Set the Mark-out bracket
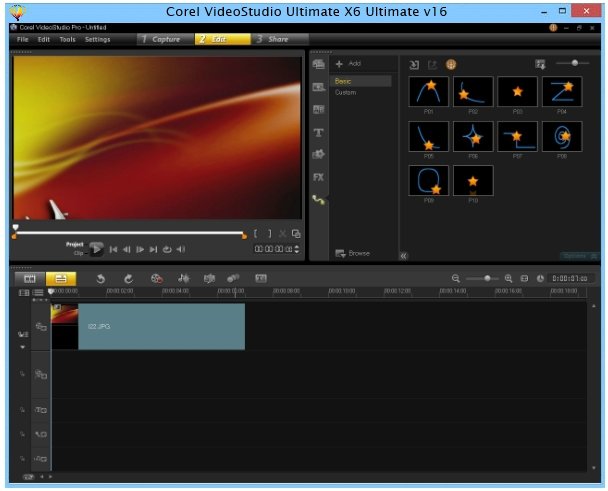608x491 pixels. click(x=269, y=233)
